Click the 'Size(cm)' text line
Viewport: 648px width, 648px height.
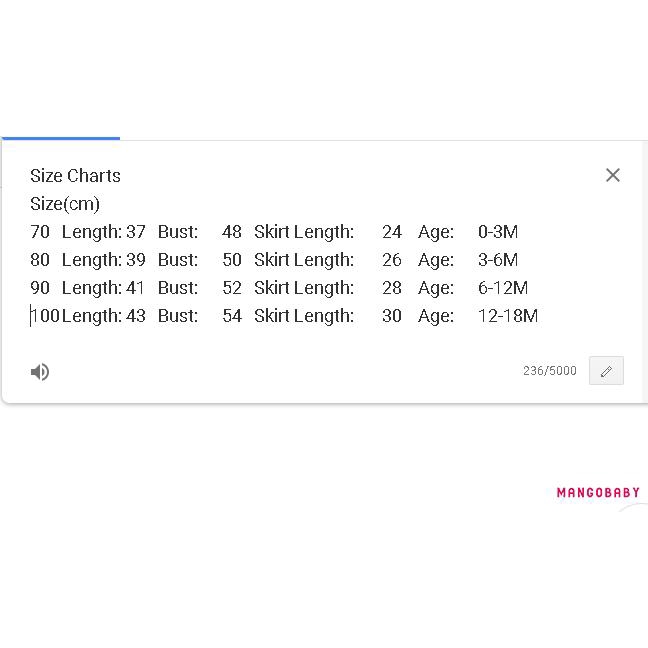[65, 204]
